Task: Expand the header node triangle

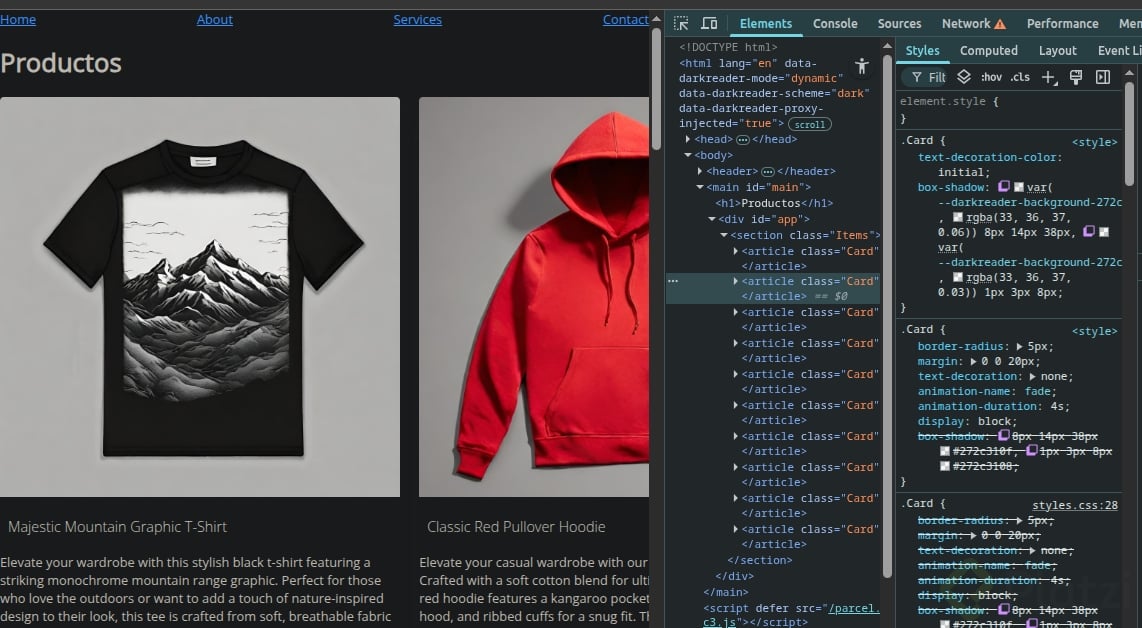Action: pyautogui.click(x=700, y=171)
